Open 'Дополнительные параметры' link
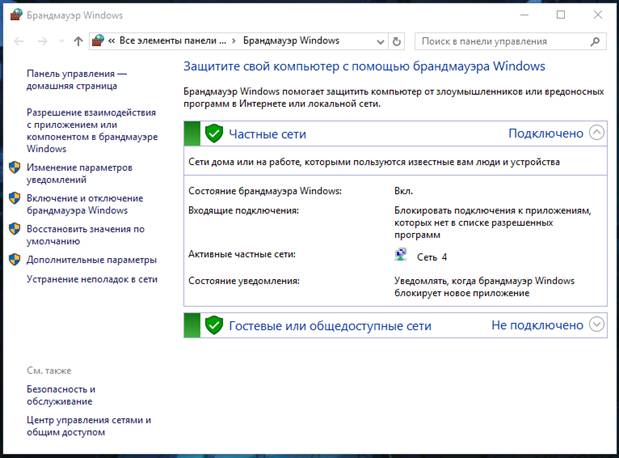 pyautogui.click(x=92, y=260)
